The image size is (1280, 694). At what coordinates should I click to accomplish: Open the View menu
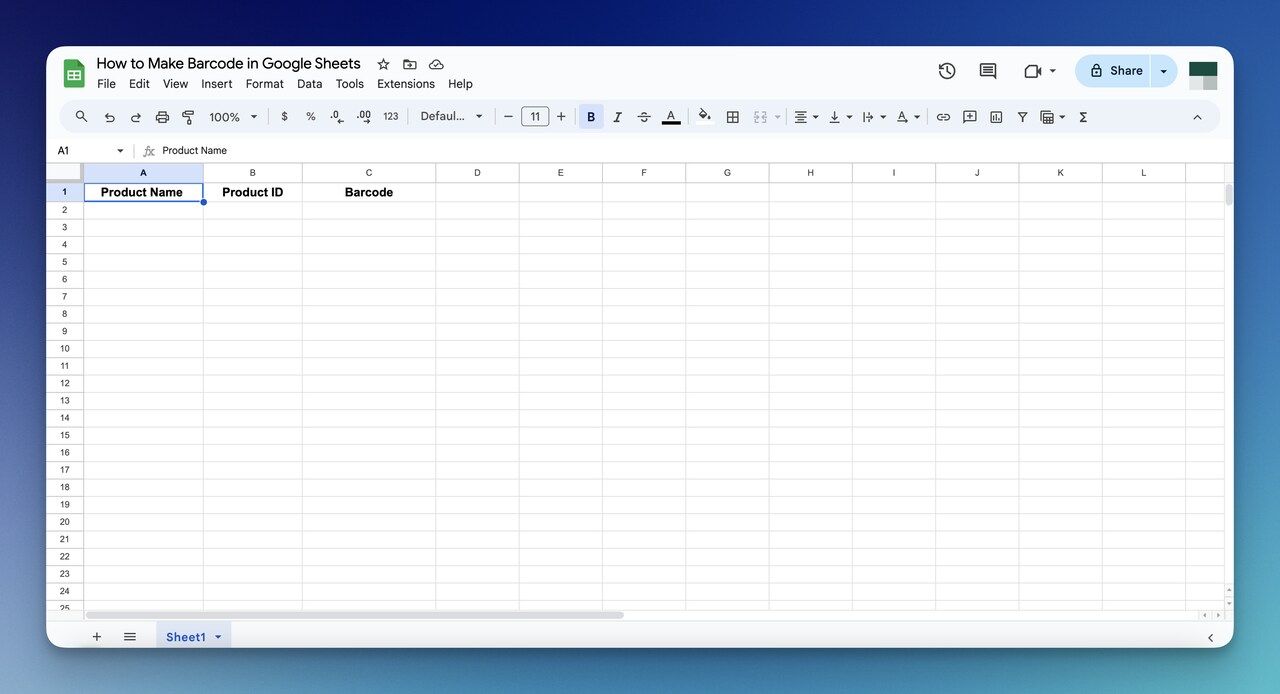(x=176, y=84)
